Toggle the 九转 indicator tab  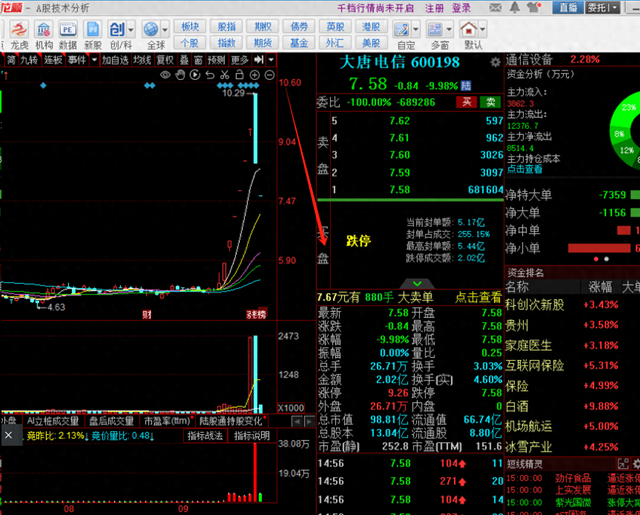click(29, 60)
